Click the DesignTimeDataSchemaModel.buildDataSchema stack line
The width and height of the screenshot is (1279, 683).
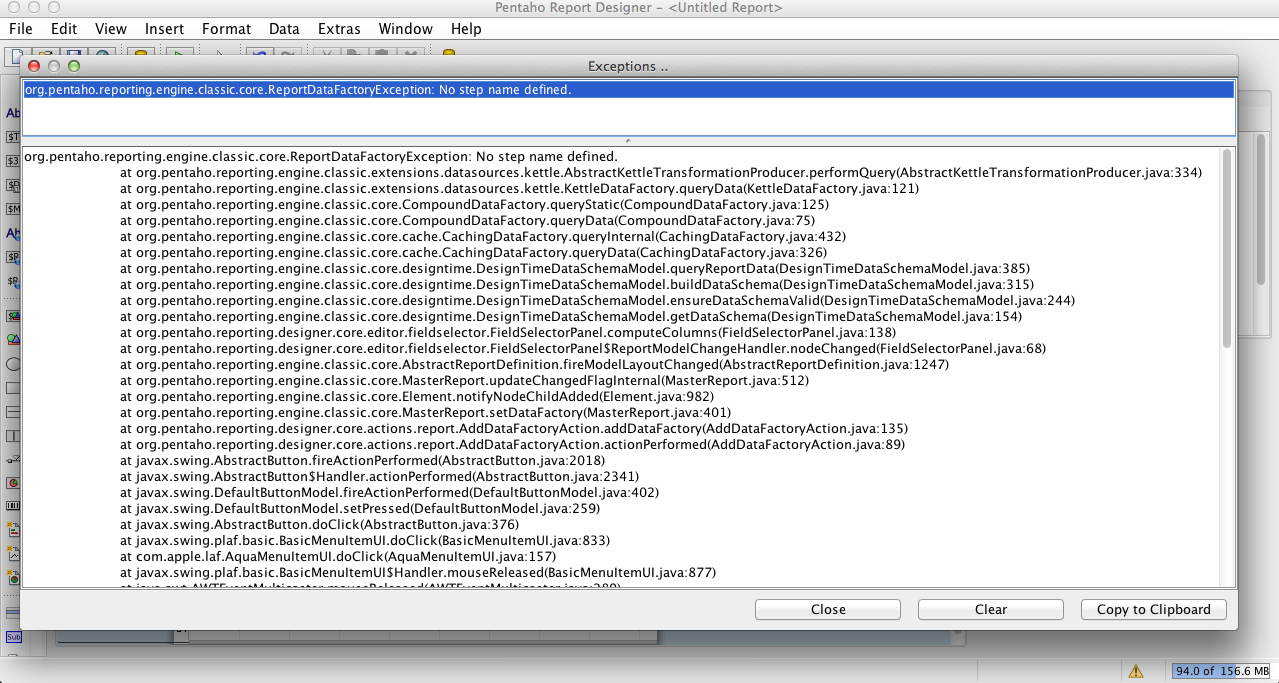(577, 284)
